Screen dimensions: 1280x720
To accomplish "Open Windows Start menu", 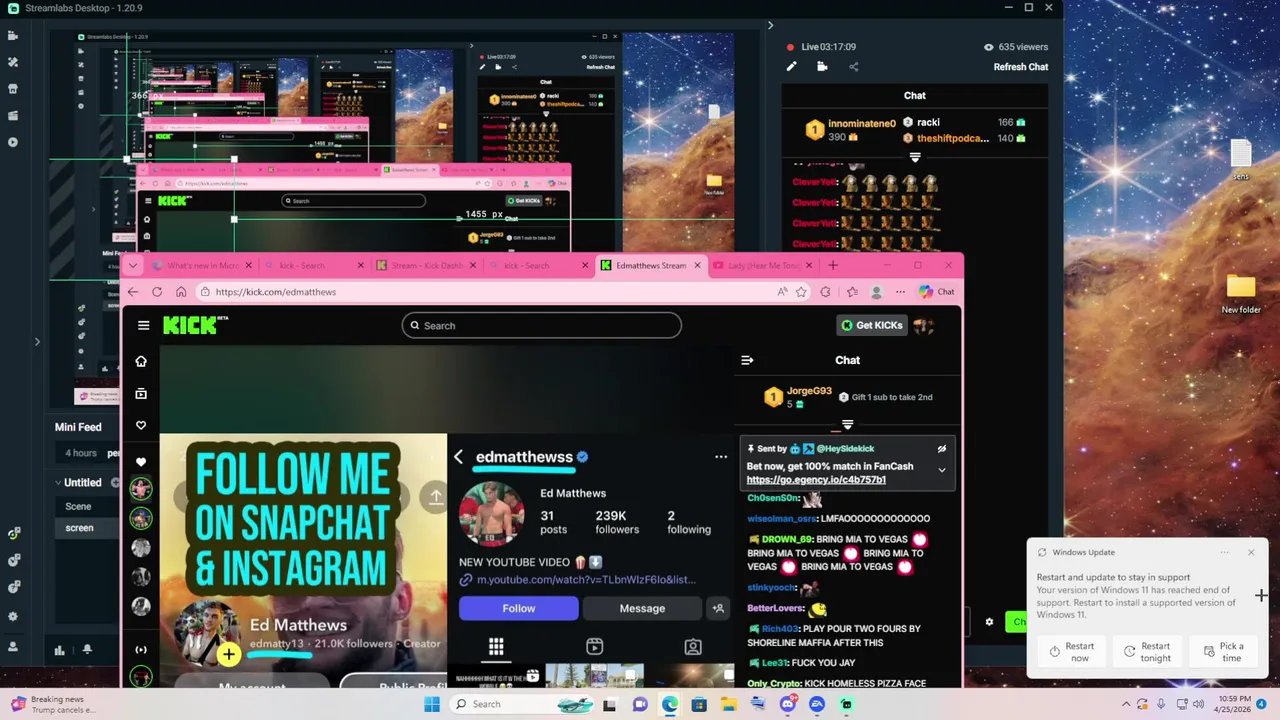I will point(432,704).
